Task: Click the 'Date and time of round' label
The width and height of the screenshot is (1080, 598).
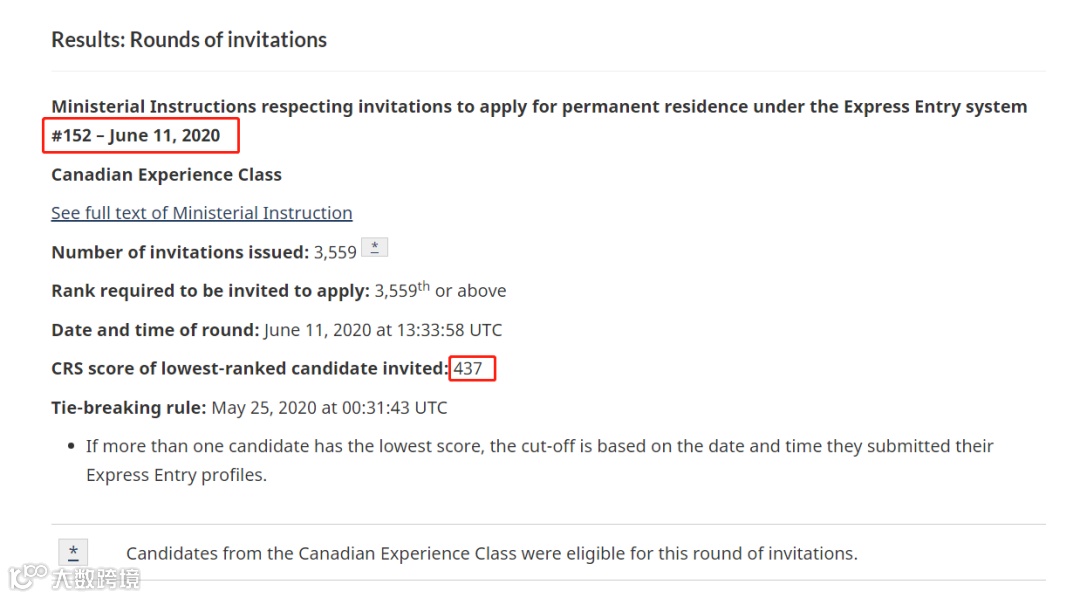Action: point(155,330)
